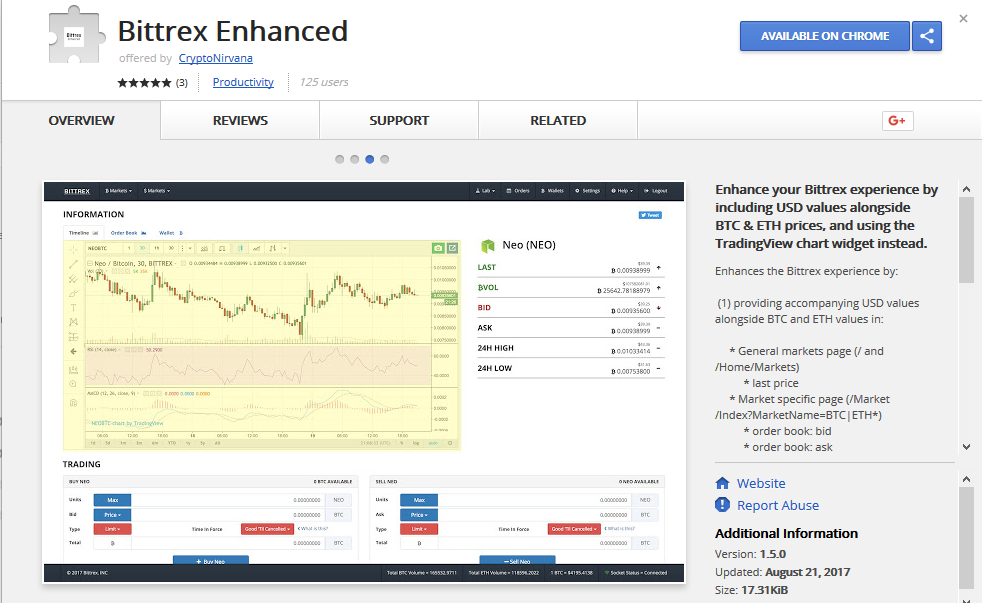Click the Report Abuse exclamation icon

pos(722,505)
